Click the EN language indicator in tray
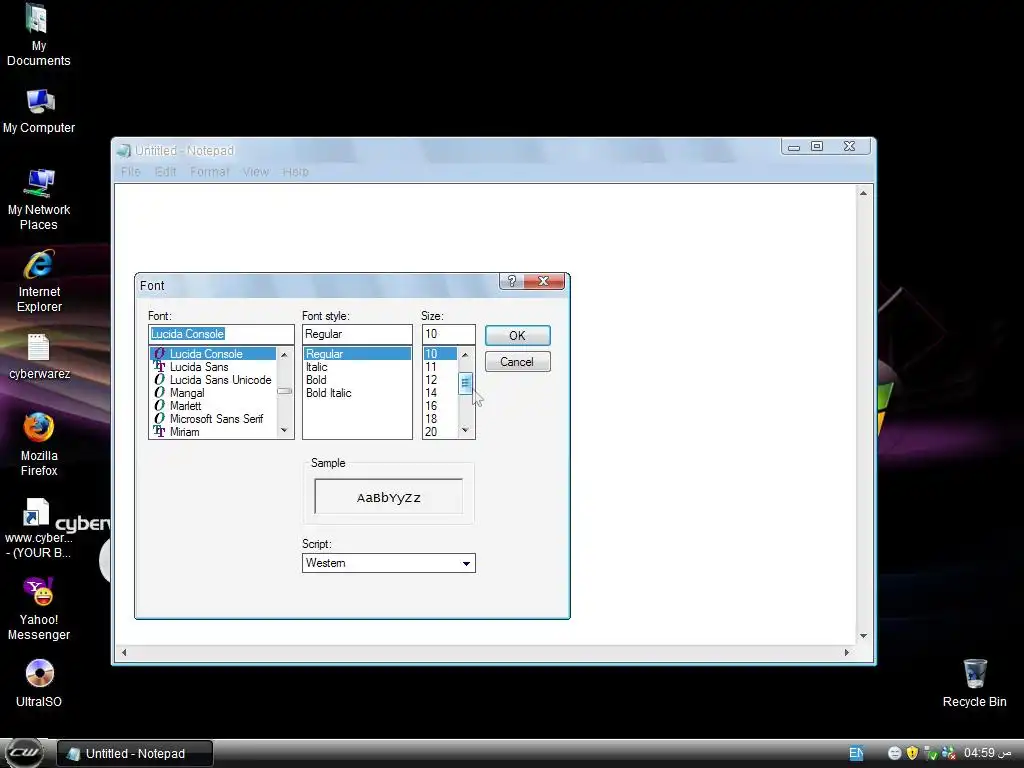The height and width of the screenshot is (768, 1024). click(x=856, y=753)
